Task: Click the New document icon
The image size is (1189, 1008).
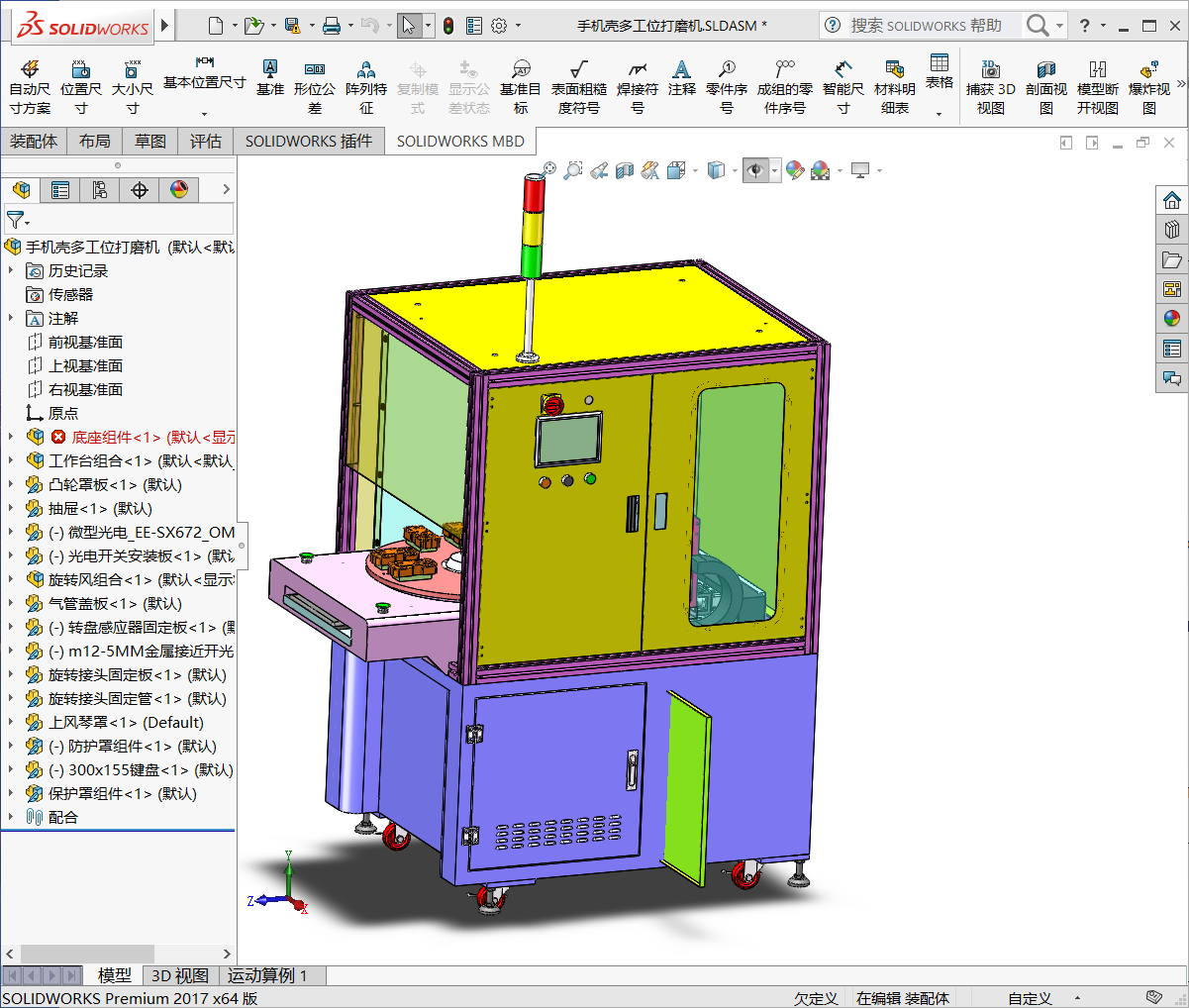Action: 216,26
